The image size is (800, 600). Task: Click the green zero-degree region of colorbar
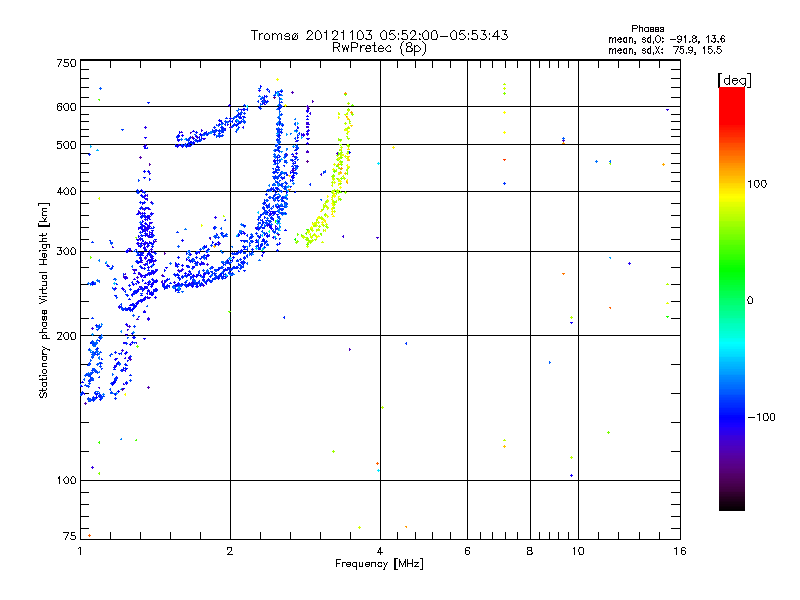[732, 300]
